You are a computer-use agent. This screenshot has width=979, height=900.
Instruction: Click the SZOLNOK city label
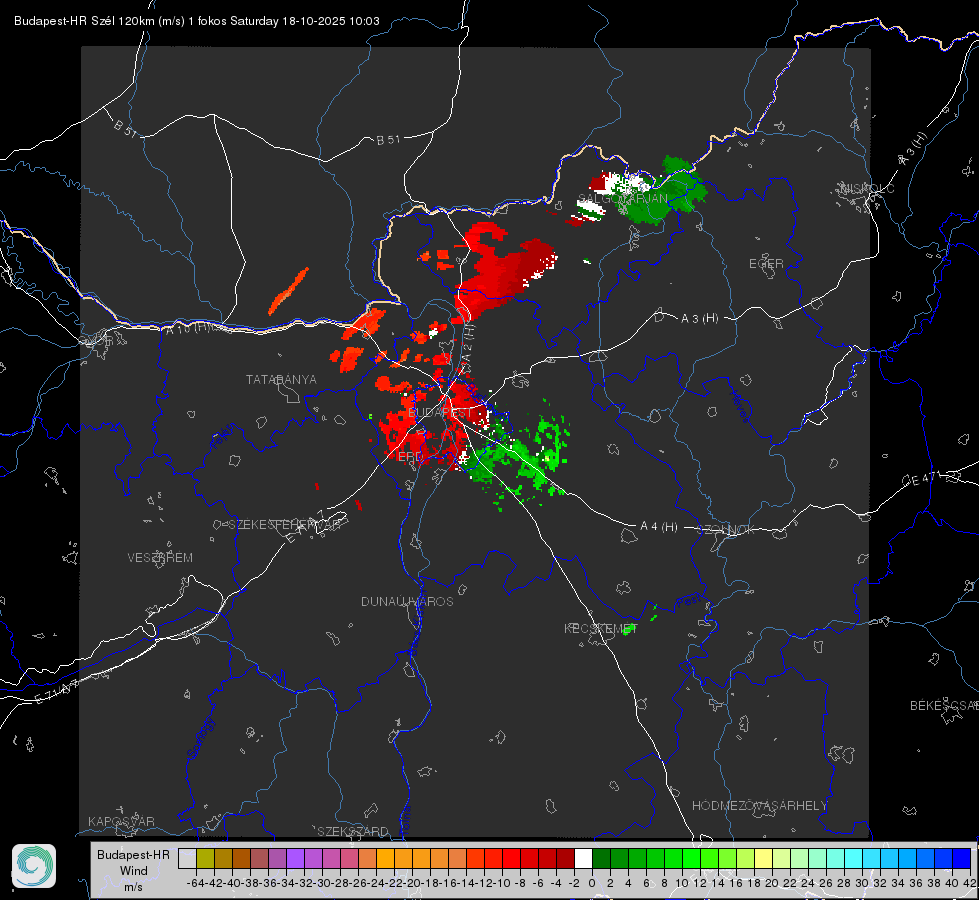tap(726, 530)
